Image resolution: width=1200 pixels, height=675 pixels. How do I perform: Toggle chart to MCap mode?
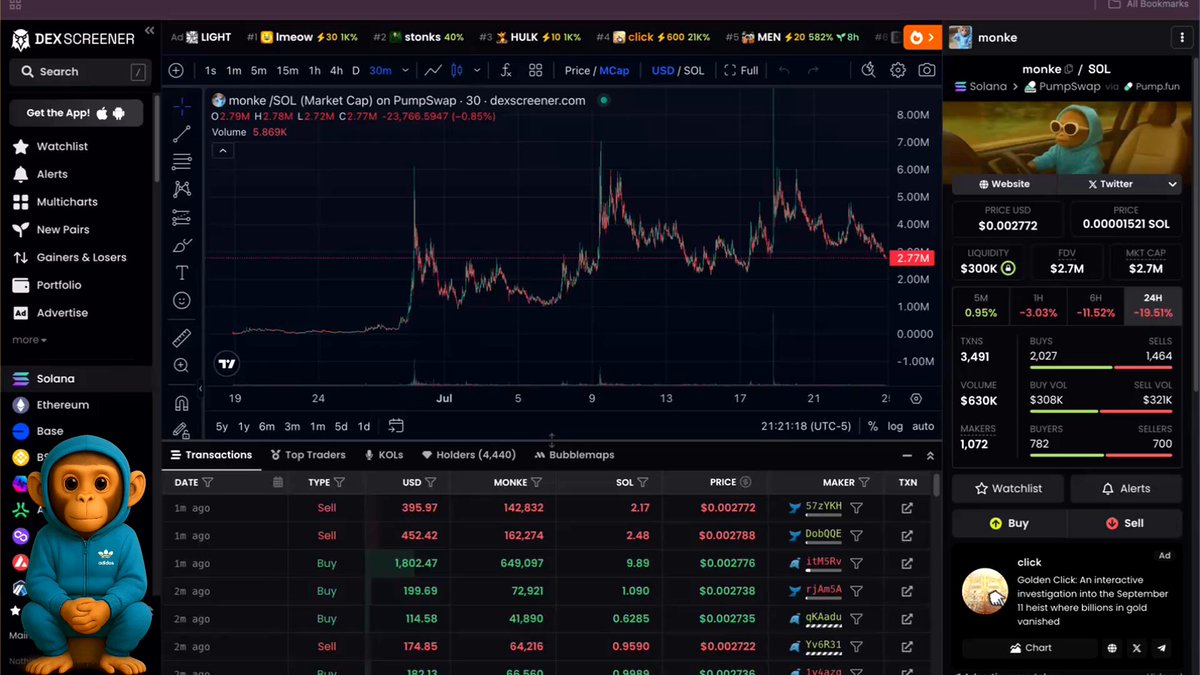[614, 70]
